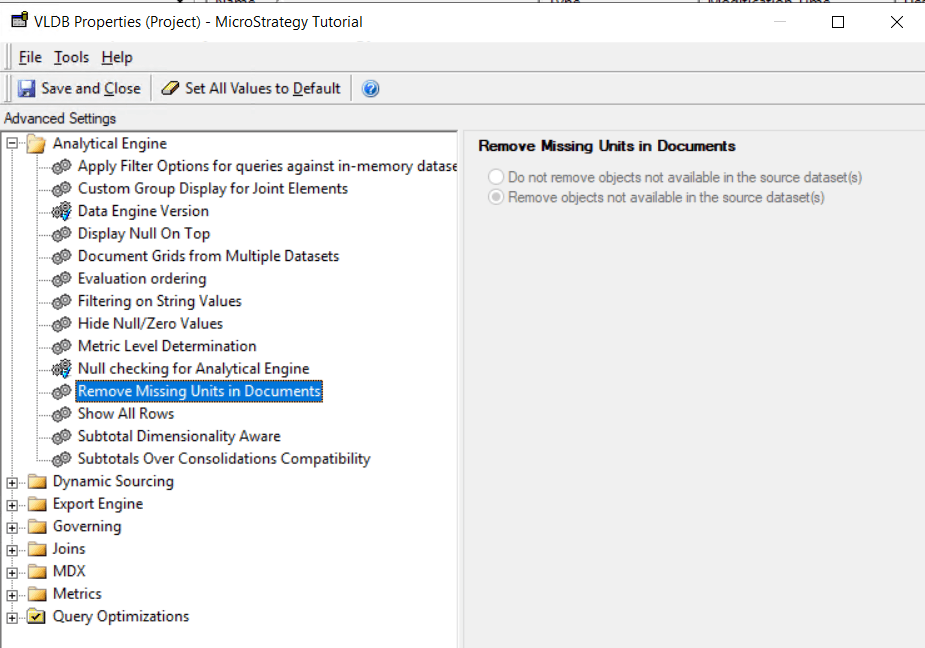The width and height of the screenshot is (925, 648).
Task: Click the gear icon beside Custom Group Display
Action: pyautogui.click(x=61, y=189)
